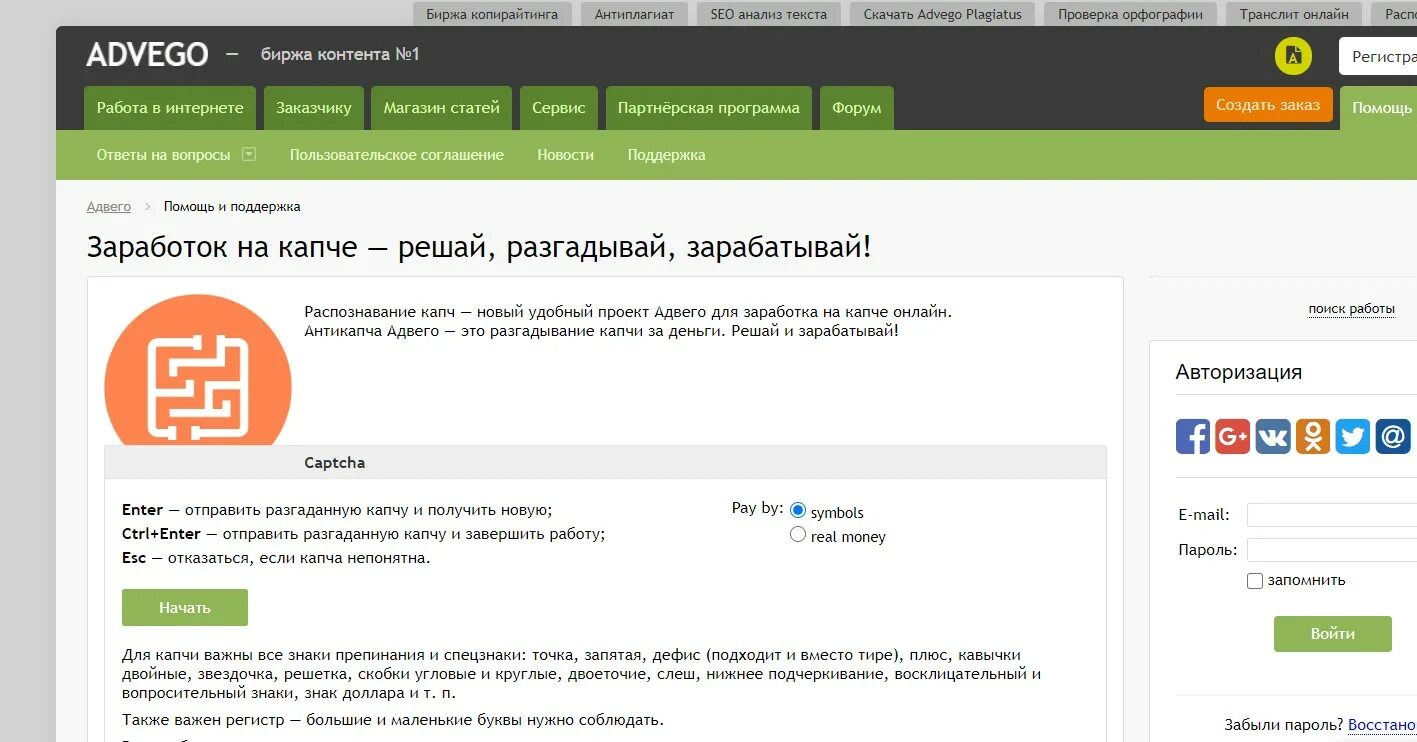Log in with Odnoklassniki icon
Viewport: 1417px width, 742px height.
point(1313,436)
